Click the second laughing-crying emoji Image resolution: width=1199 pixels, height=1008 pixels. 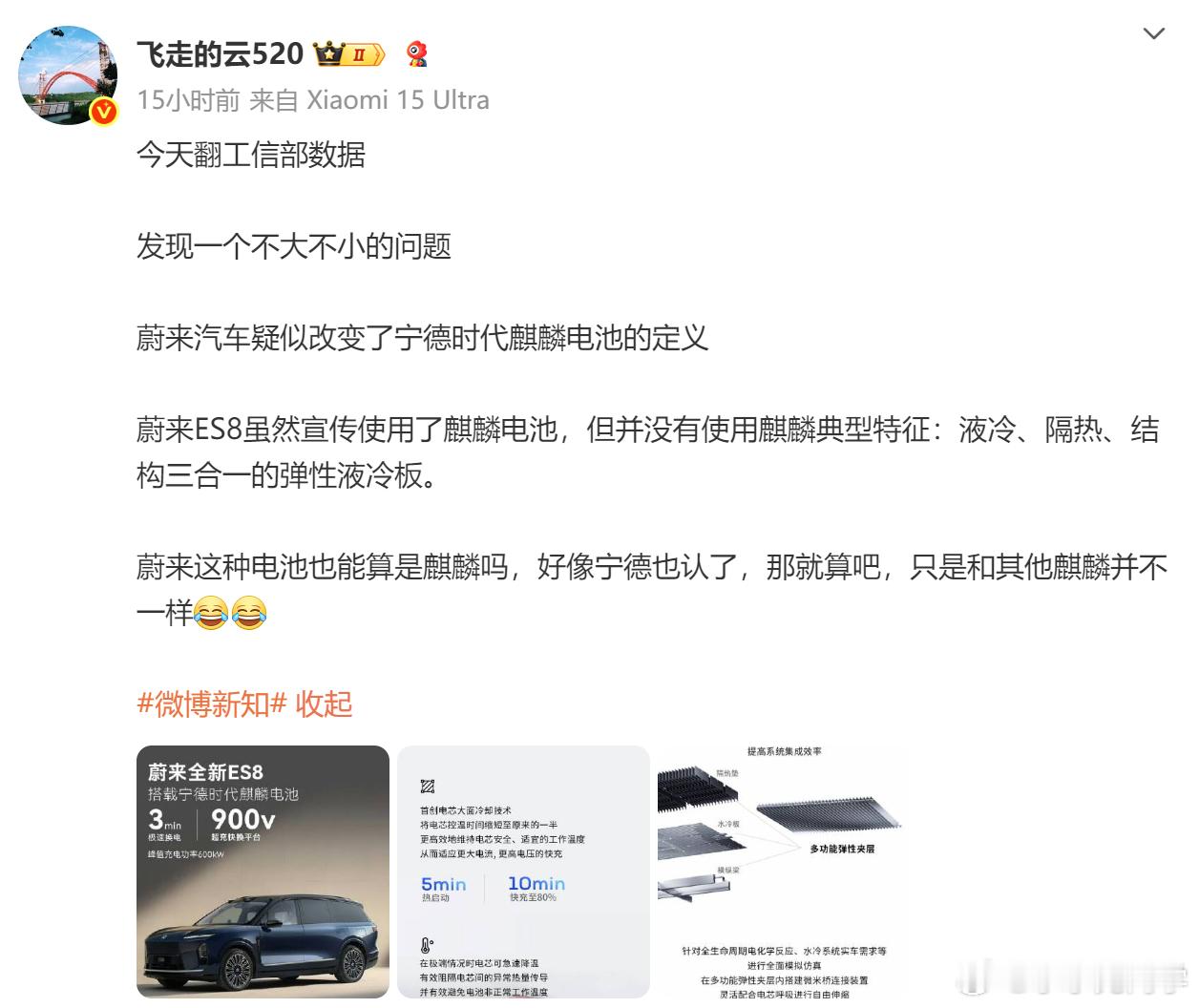[249, 613]
